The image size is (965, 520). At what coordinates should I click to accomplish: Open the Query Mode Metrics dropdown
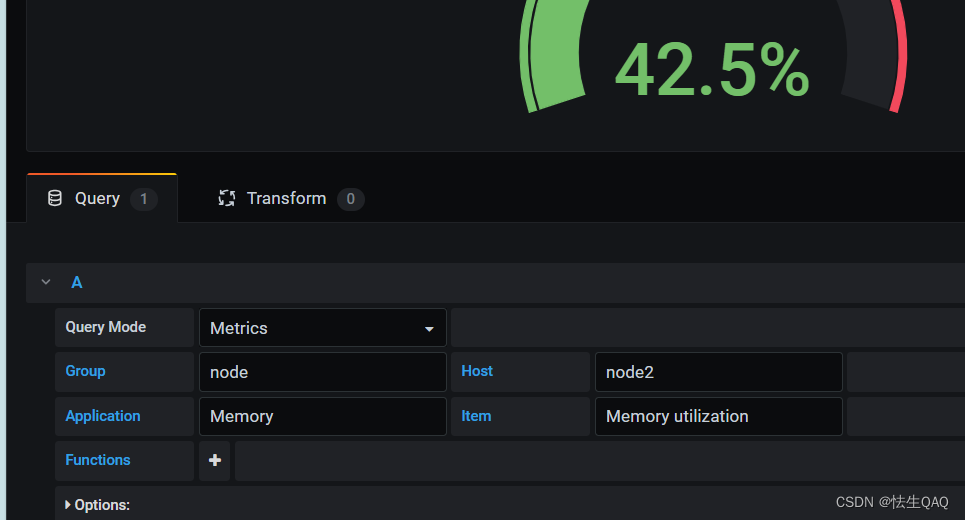point(322,328)
